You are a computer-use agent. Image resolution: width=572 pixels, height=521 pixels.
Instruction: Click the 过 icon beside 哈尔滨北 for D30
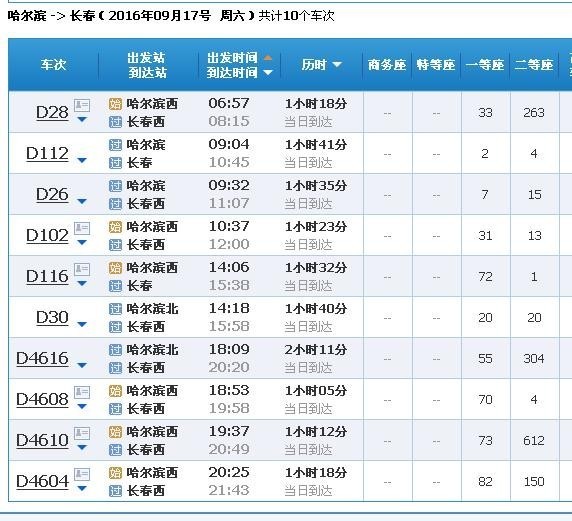tap(115, 309)
